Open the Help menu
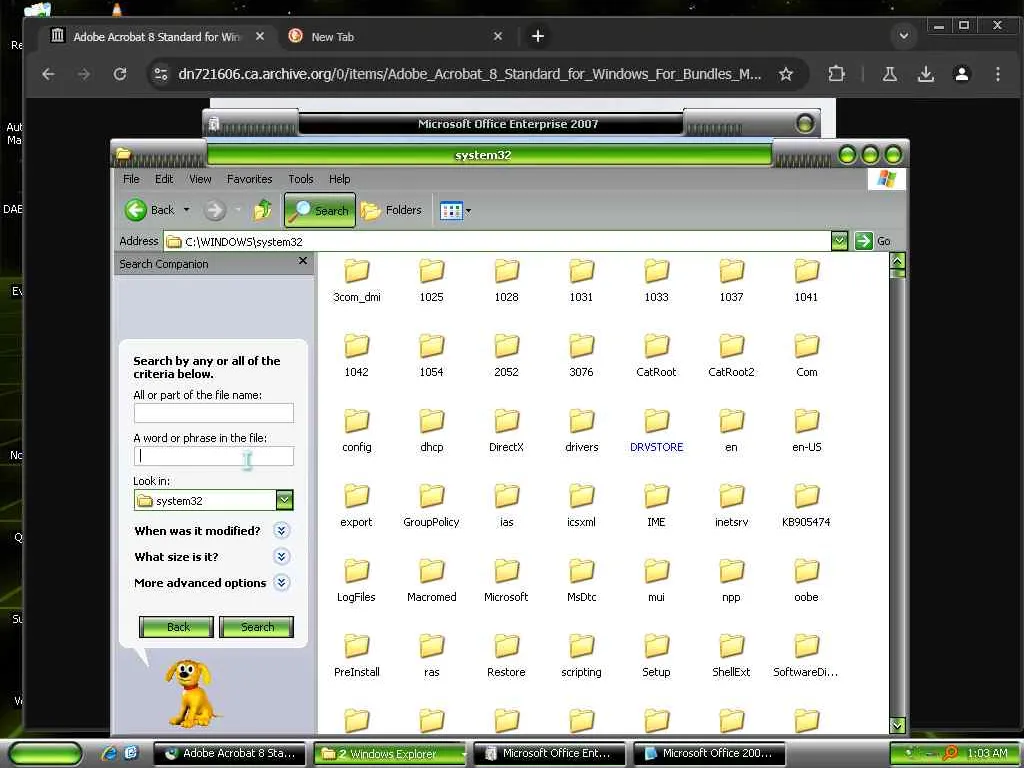This screenshot has height=768, width=1024. point(339,179)
